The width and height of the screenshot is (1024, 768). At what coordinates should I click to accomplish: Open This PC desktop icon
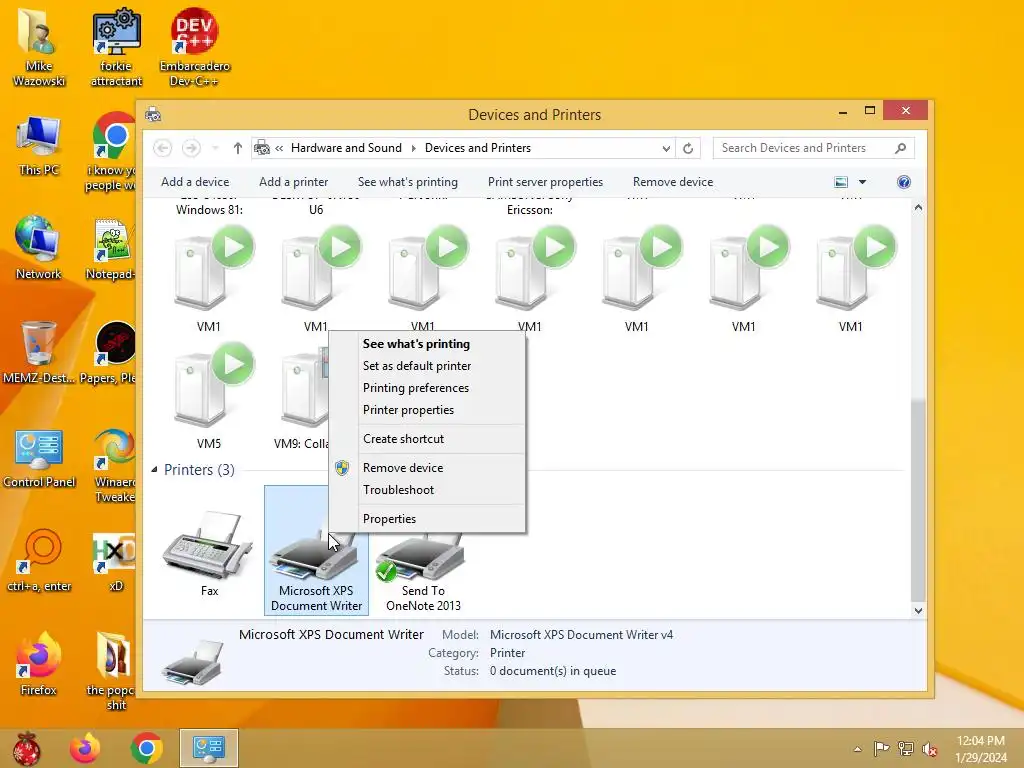tap(39, 145)
